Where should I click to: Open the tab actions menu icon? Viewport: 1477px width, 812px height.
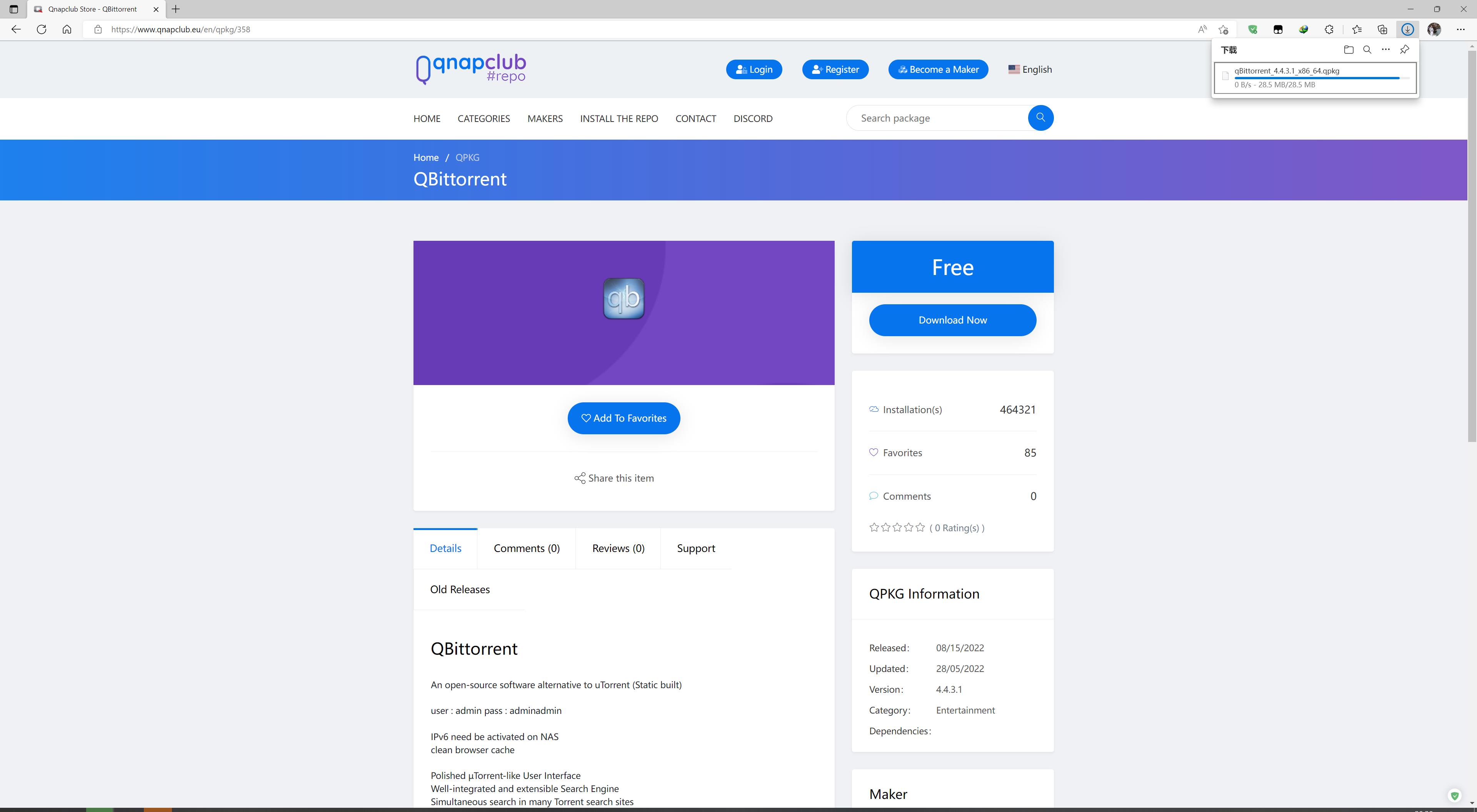(14, 9)
